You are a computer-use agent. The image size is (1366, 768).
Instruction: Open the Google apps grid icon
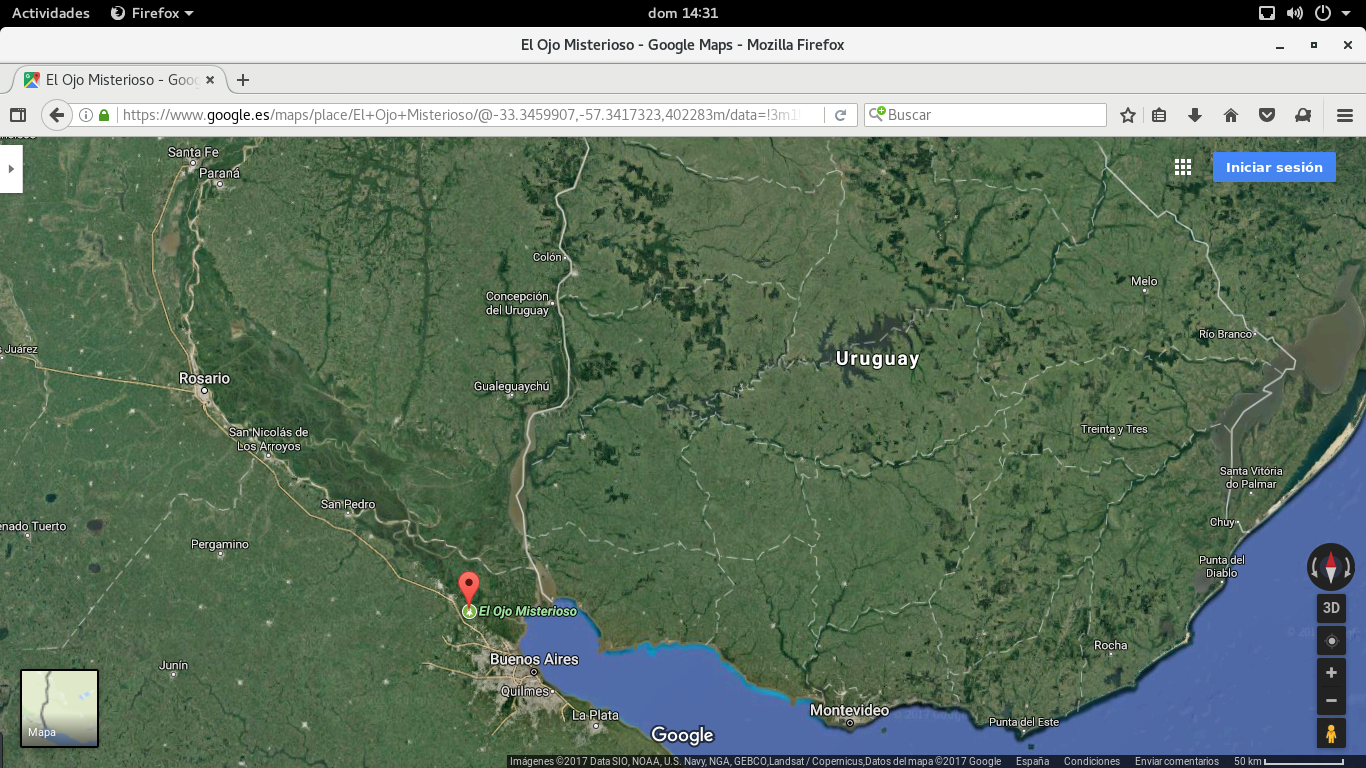click(x=1183, y=167)
